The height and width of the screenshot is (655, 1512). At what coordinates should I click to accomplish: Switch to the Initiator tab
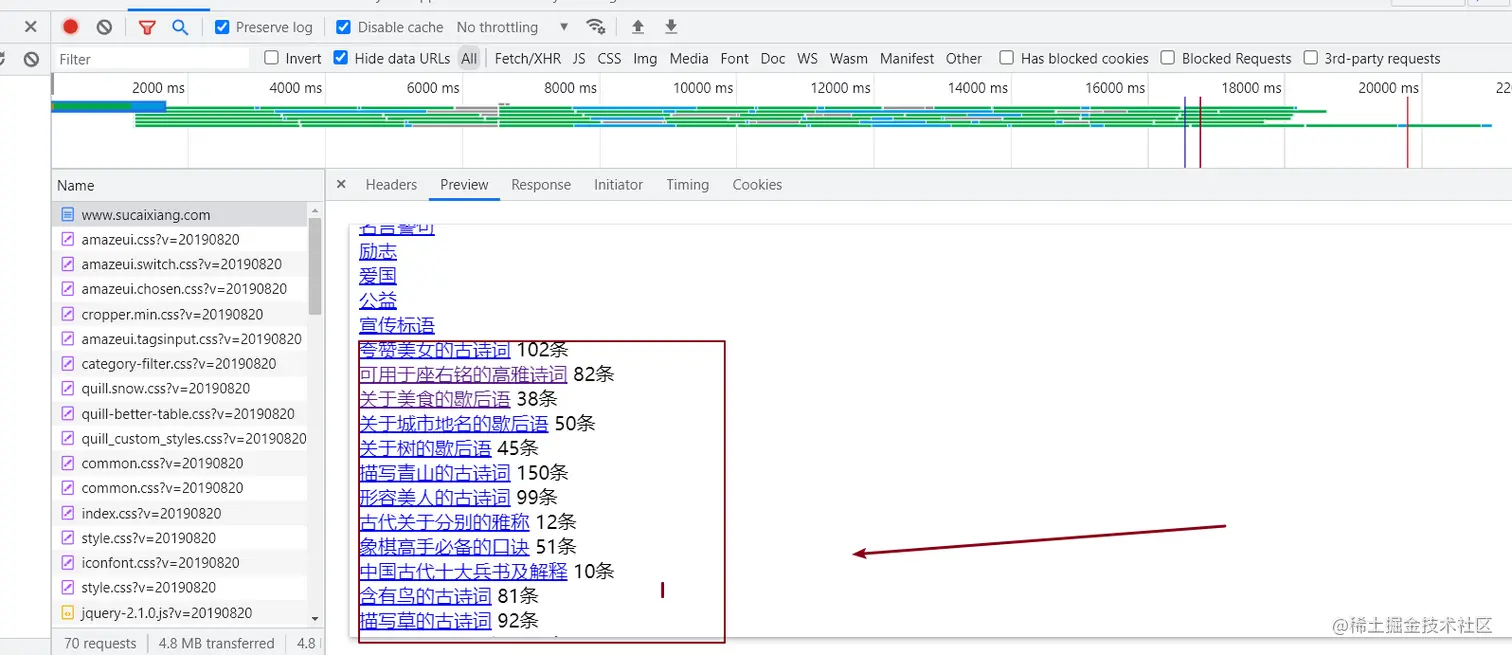[x=618, y=185]
